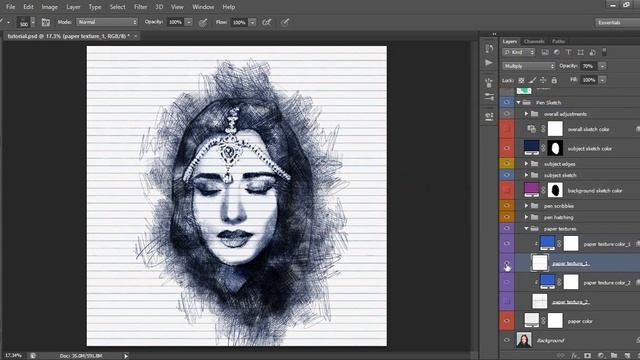
Task: Open the layer Opacity dropdown arrow
Action: coord(602,66)
